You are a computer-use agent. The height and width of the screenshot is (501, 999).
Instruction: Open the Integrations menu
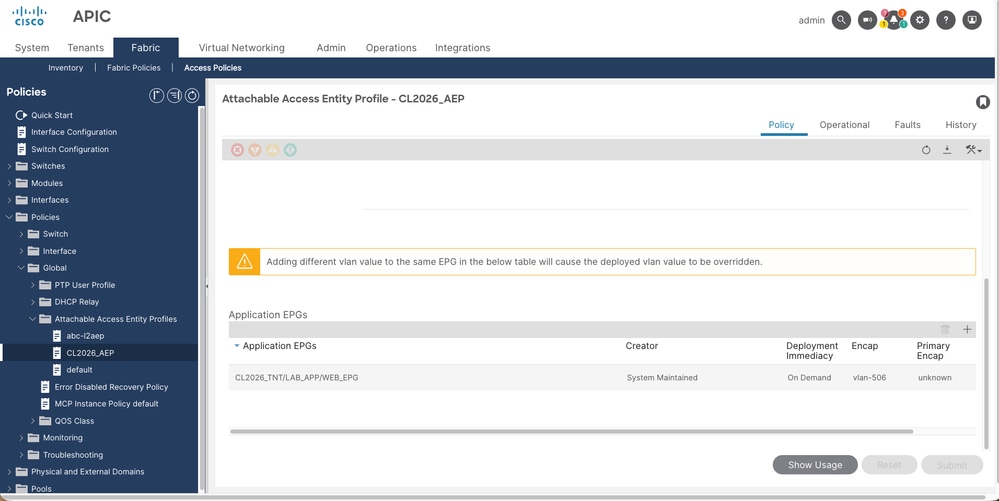[x=463, y=48]
